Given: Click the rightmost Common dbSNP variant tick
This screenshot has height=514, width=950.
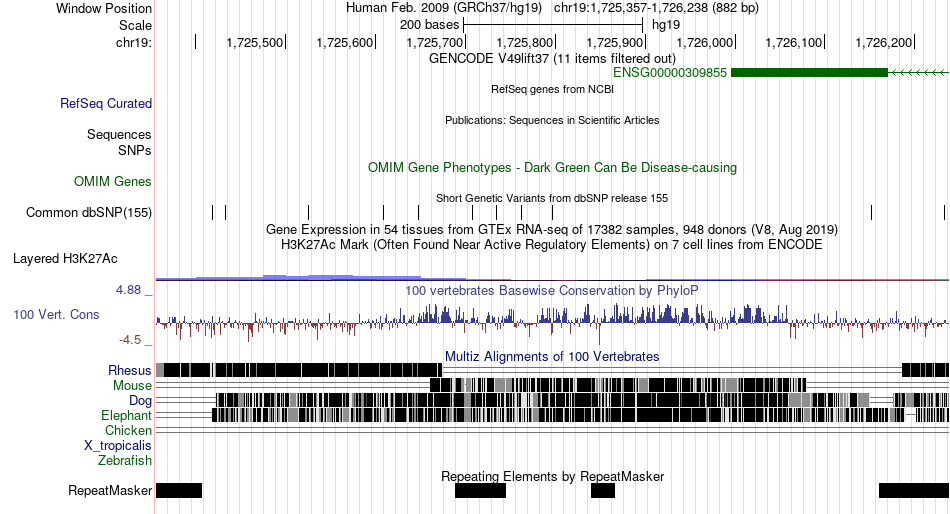Looking at the screenshot, I should click(944, 212).
